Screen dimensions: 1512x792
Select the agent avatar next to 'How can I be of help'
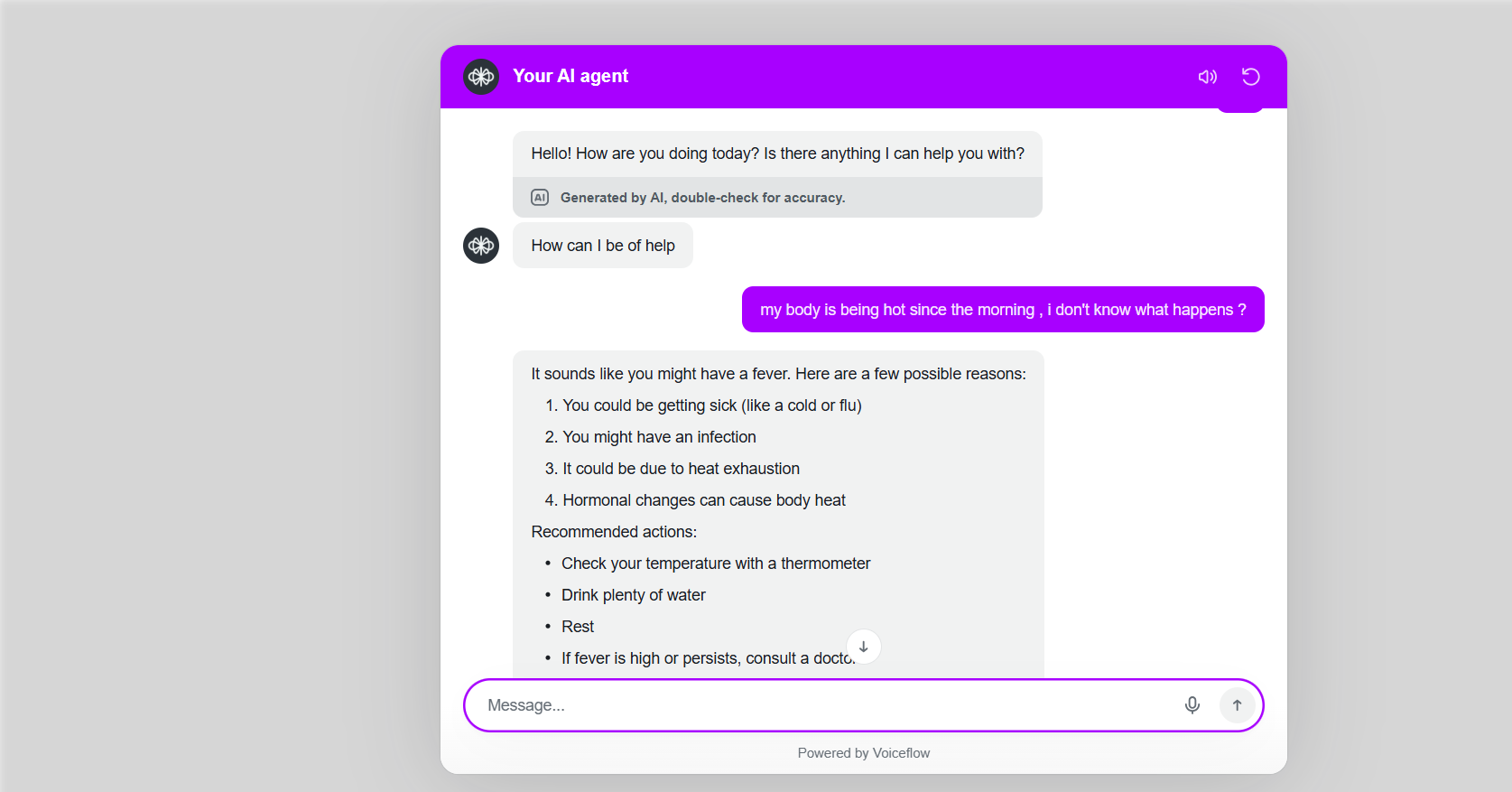(480, 246)
